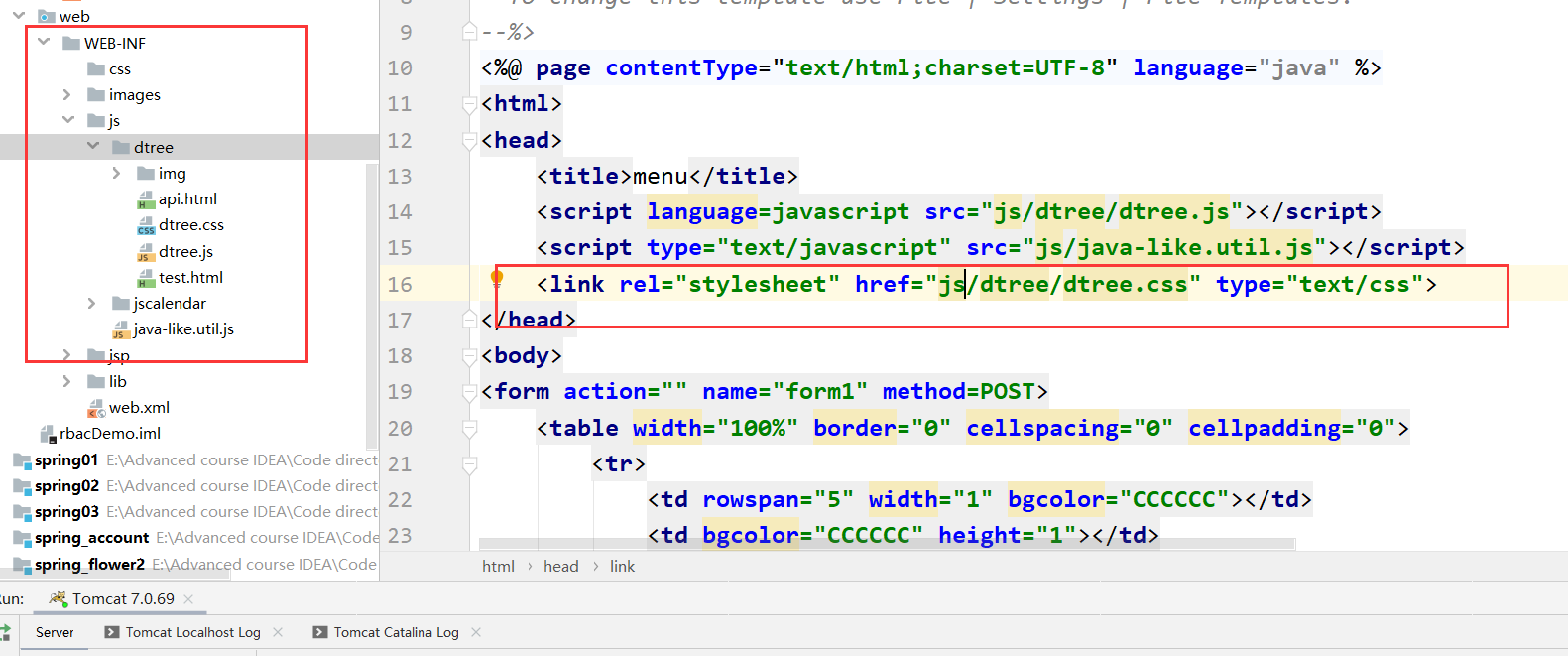Viewport: 1568px width, 656px height.
Task: Click the spring_account module icon
Action: 22,538
